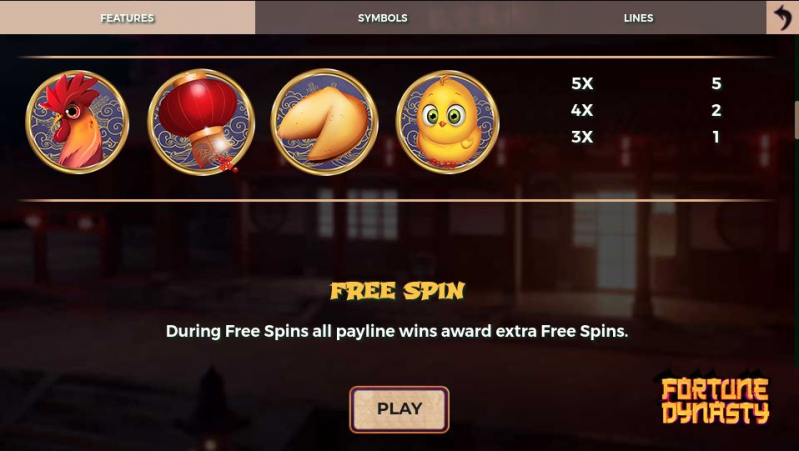Switch to the Symbols tab
Image resolution: width=799 pixels, height=451 pixels.
(383, 17)
